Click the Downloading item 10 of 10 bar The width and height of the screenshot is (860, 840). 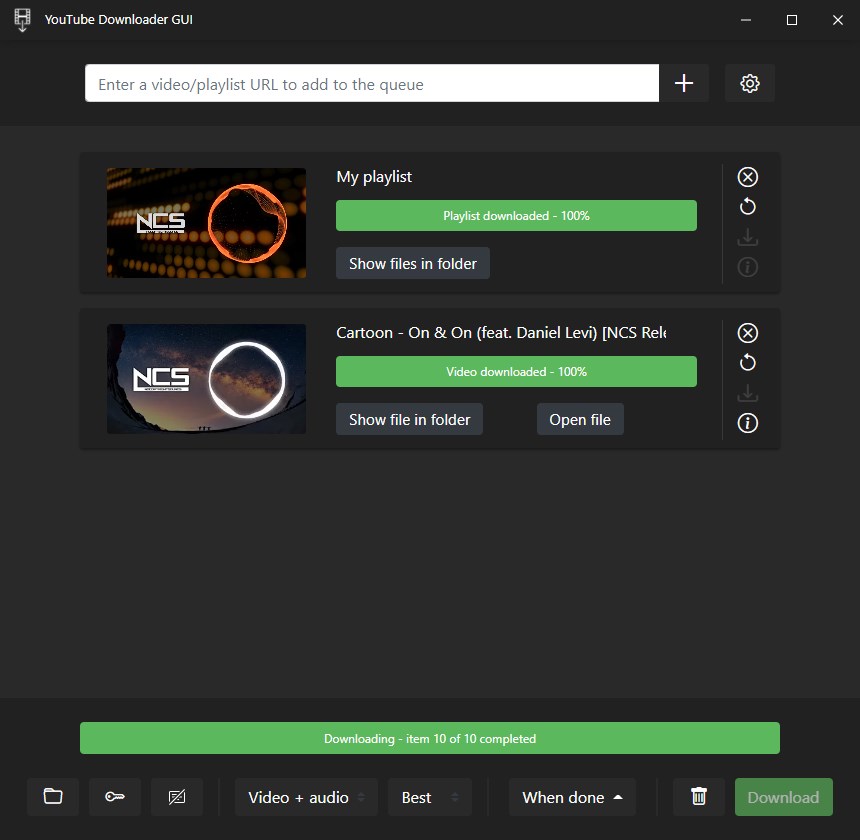pos(429,738)
